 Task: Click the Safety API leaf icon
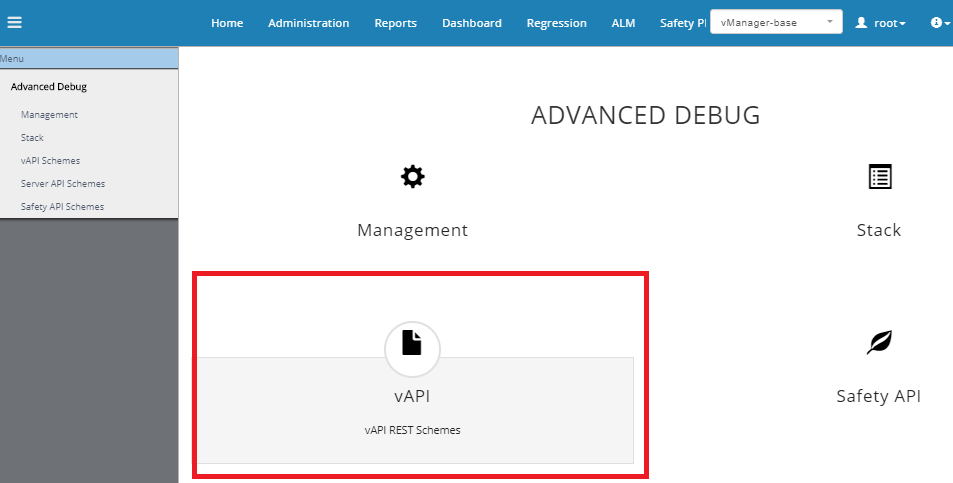click(879, 343)
